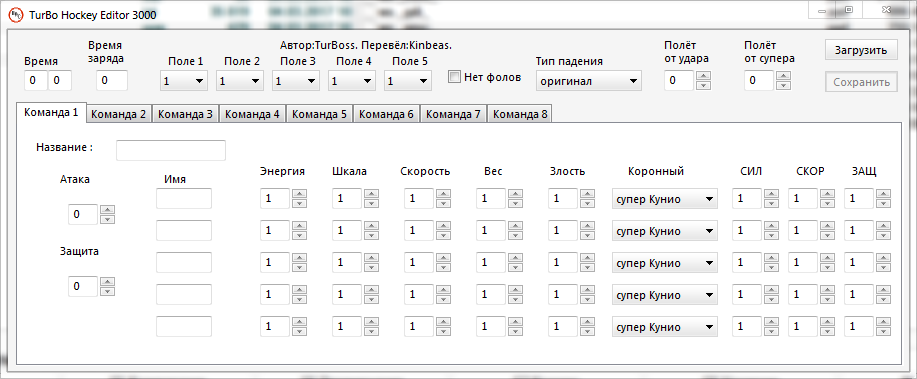The height and width of the screenshot is (379, 917).
Task: Click the fifth Имя text field
Action: click(x=184, y=326)
